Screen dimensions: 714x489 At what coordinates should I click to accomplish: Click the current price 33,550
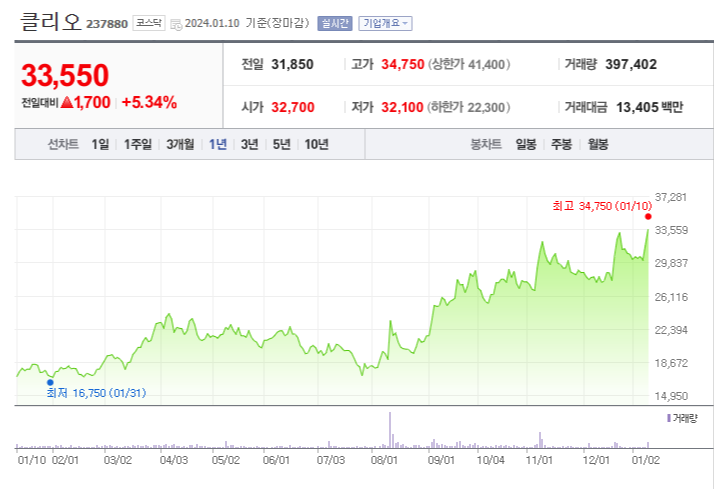(65, 75)
